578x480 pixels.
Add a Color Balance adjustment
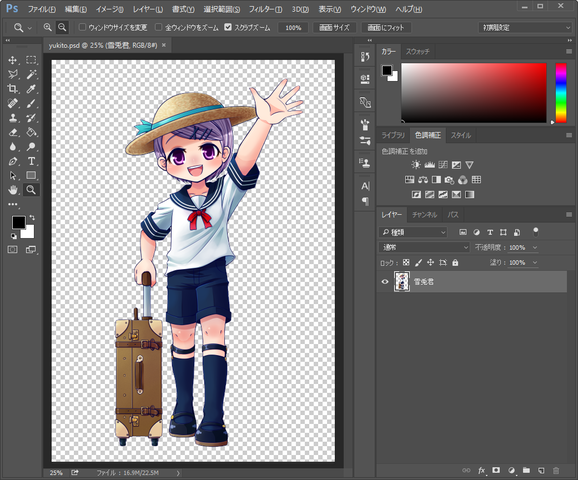(423, 180)
